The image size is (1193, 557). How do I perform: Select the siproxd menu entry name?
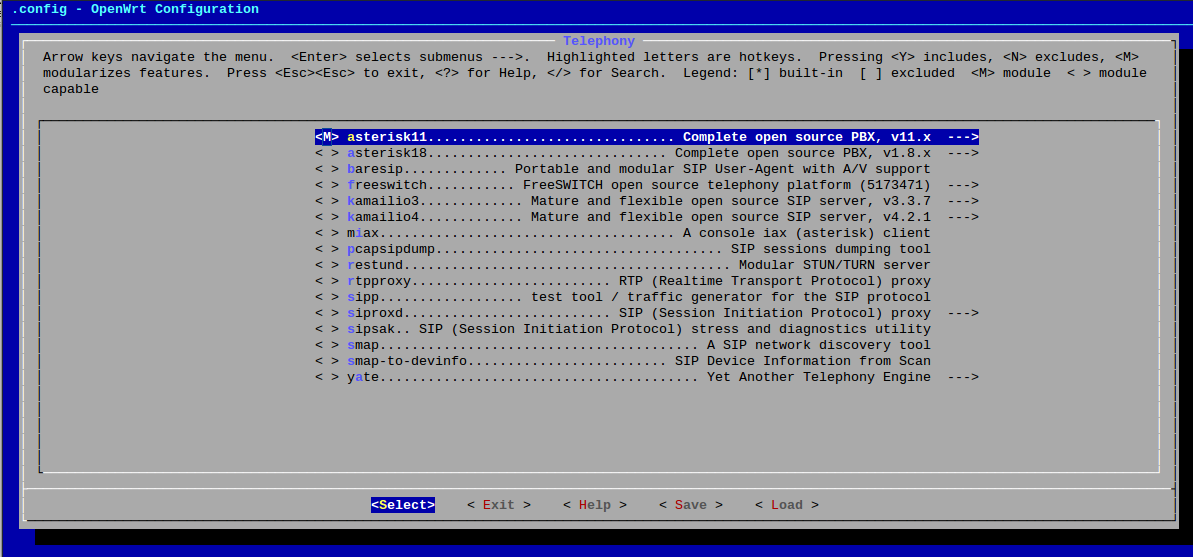[375, 313]
